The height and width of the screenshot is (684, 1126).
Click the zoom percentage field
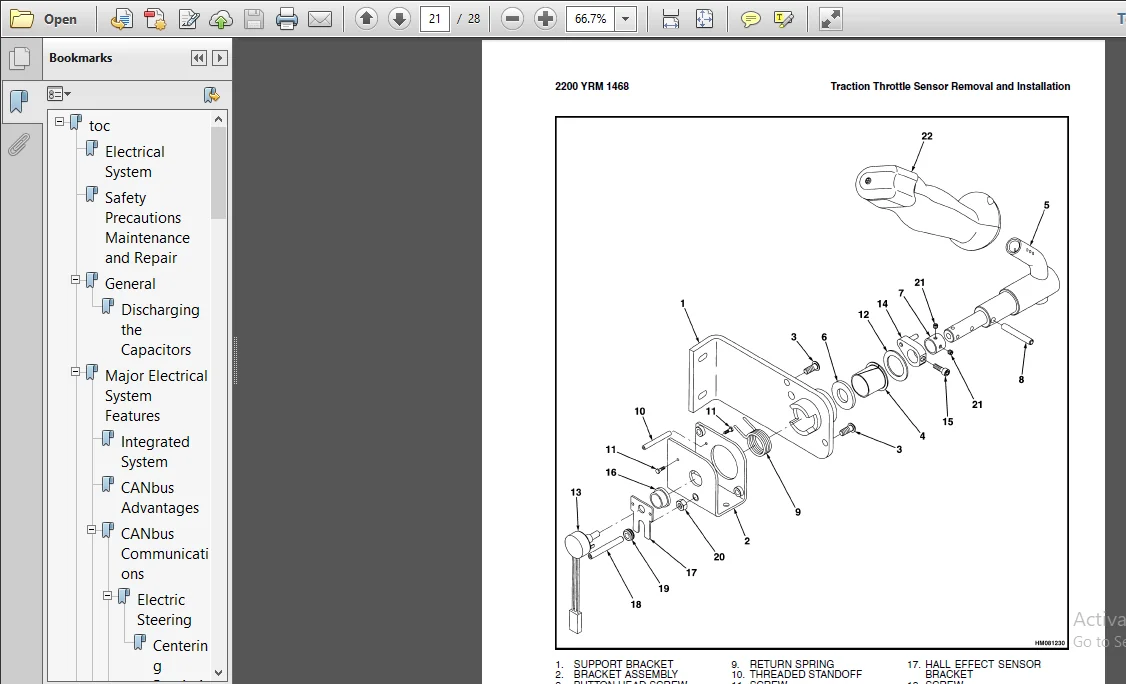[591, 19]
